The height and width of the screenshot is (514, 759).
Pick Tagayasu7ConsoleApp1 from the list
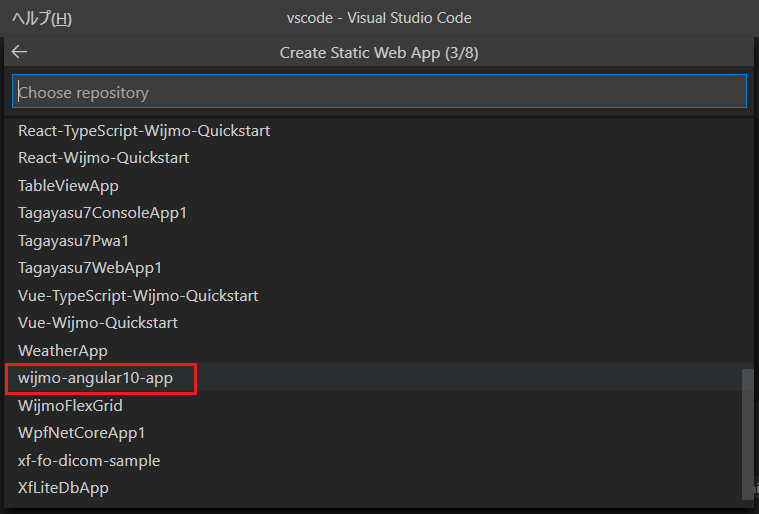point(379,213)
